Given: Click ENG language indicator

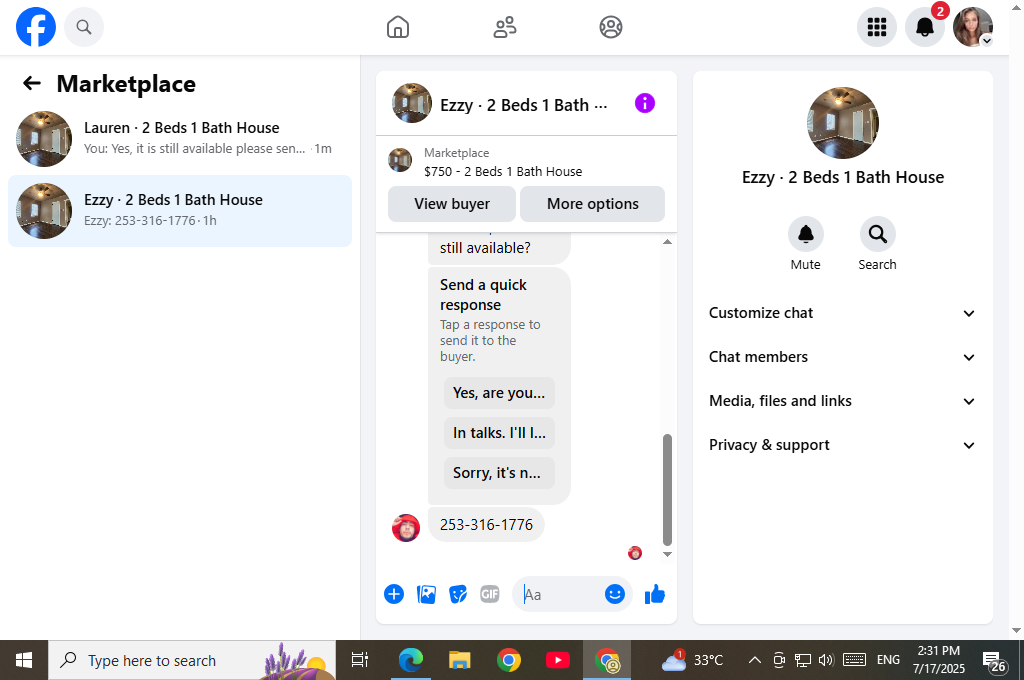Looking at the screenshot, I should click(x=888, y=660).
